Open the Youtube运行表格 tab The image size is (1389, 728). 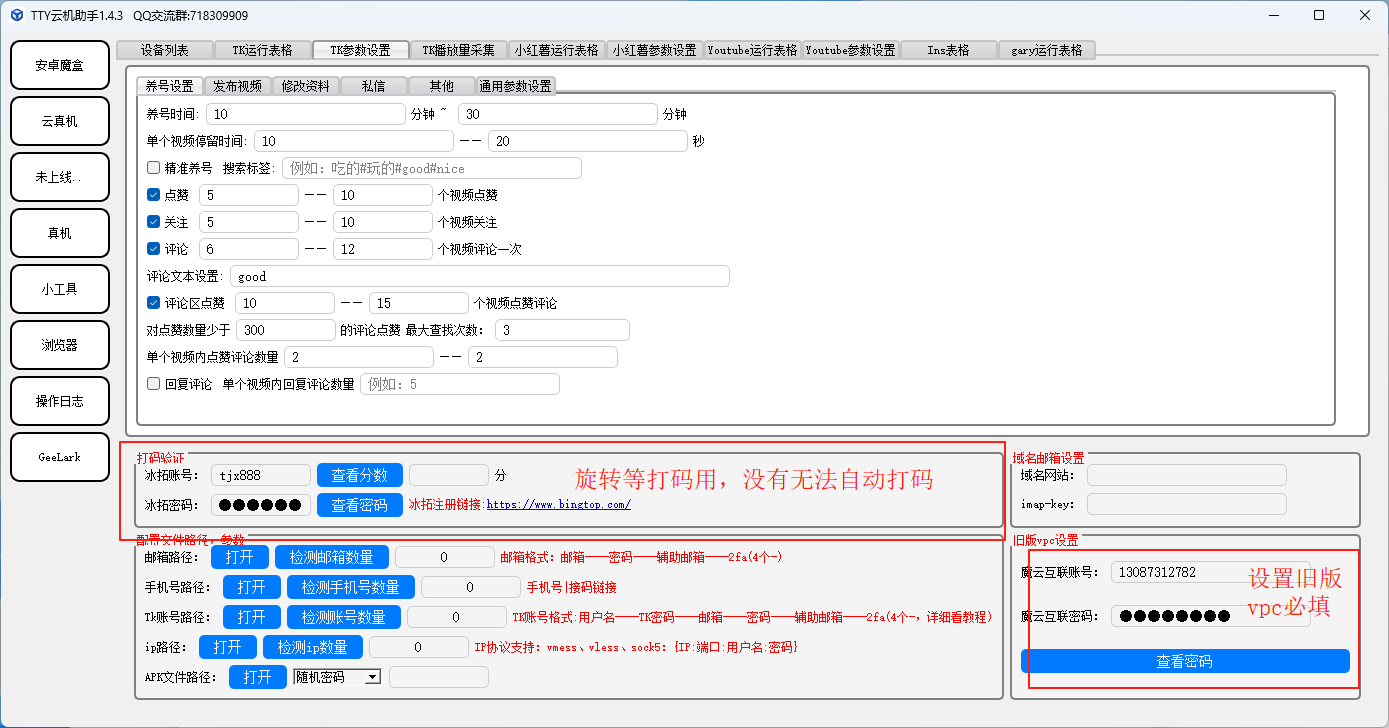click(752, 50)
